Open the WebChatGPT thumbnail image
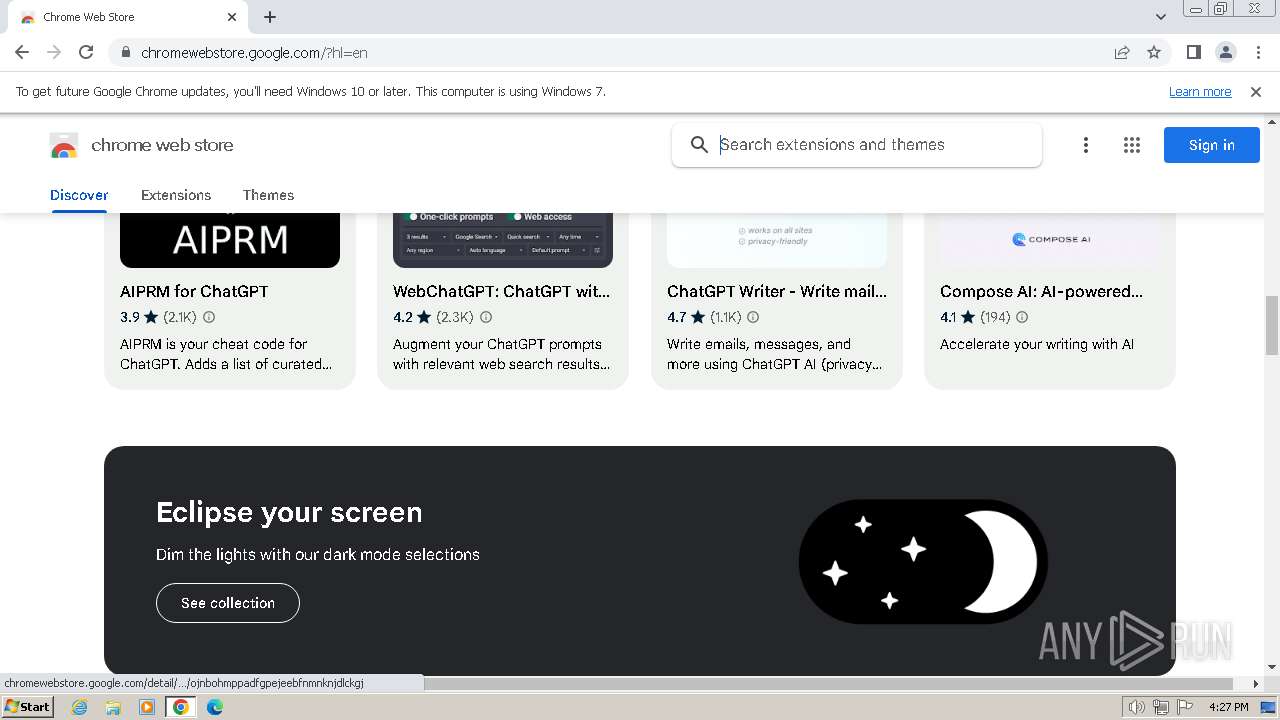 pyautogui.click(x=503, y=240)
